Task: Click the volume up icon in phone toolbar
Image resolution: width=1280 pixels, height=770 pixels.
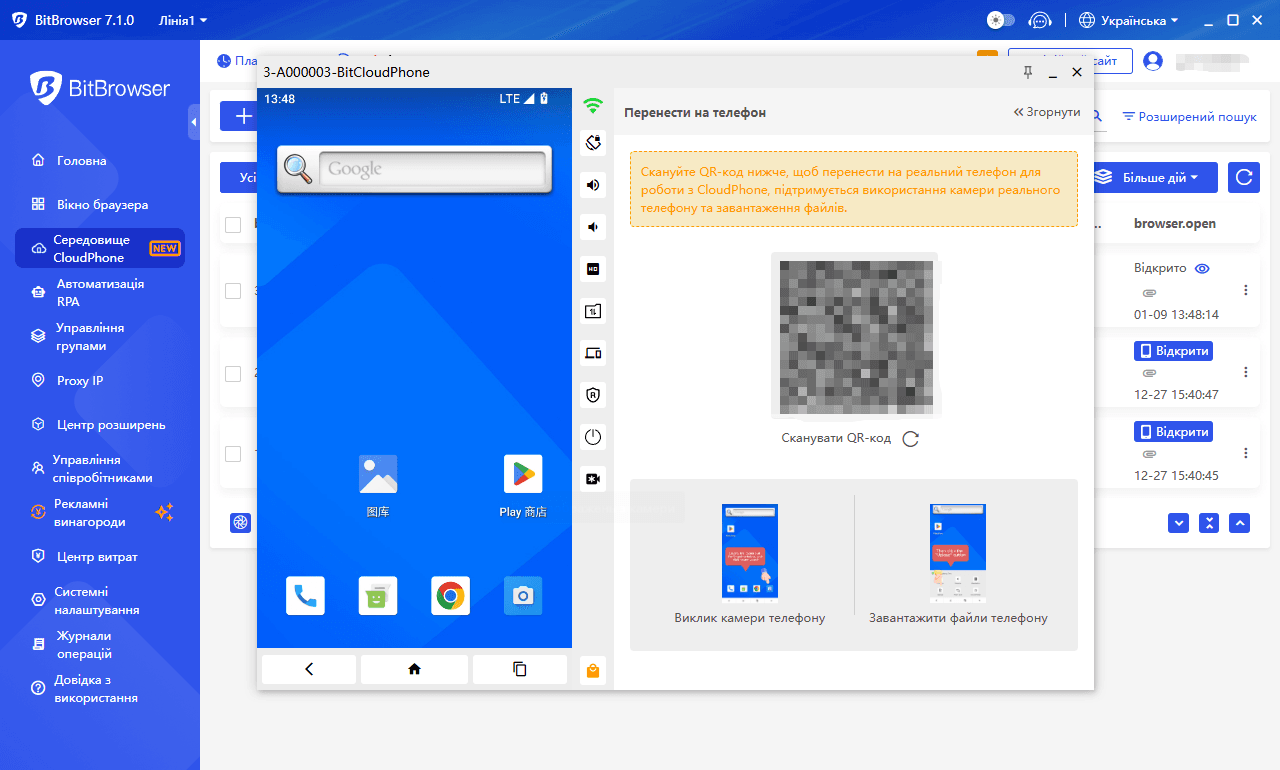Action: click(x=593, y=185)
